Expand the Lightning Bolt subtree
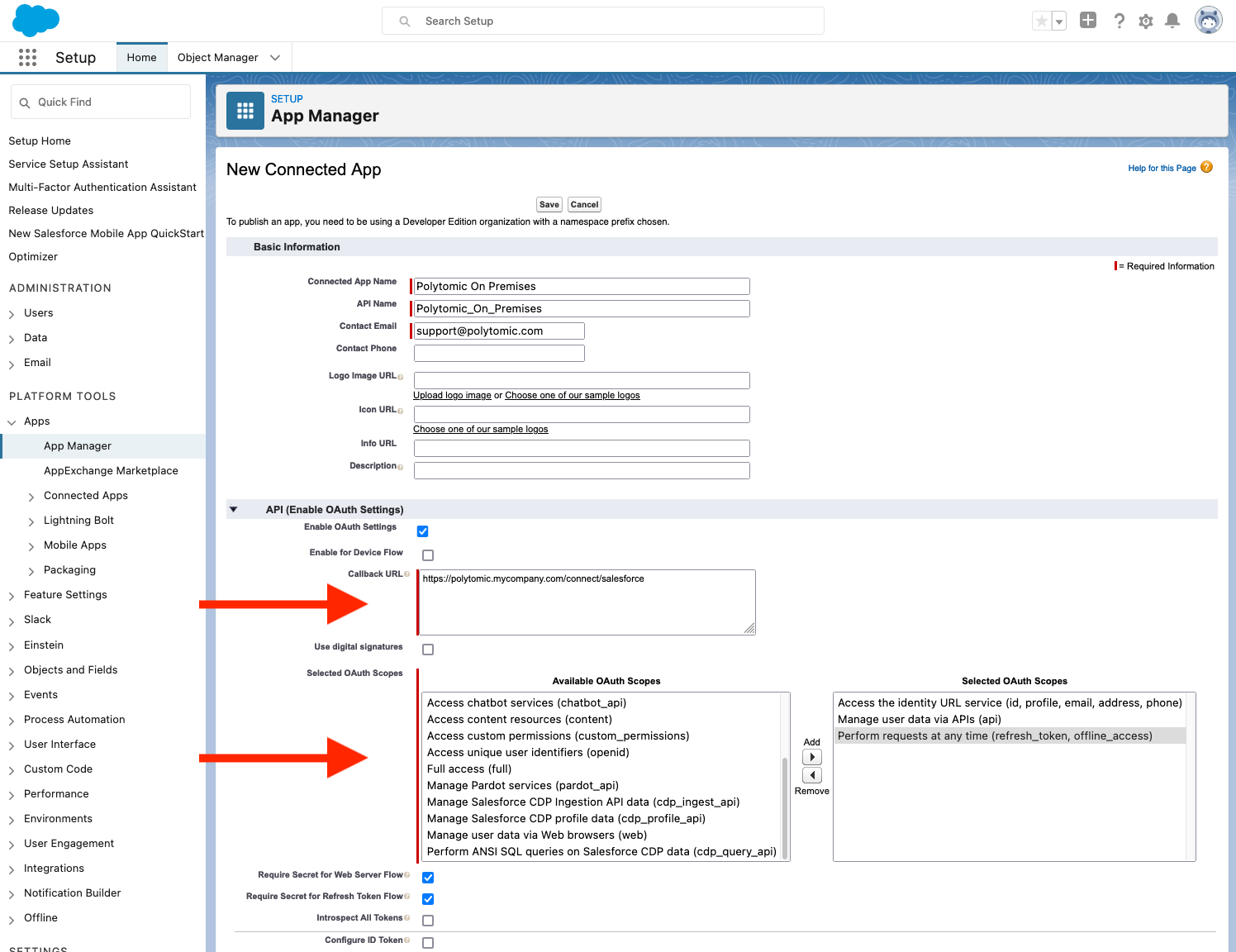 pos(31,522)
